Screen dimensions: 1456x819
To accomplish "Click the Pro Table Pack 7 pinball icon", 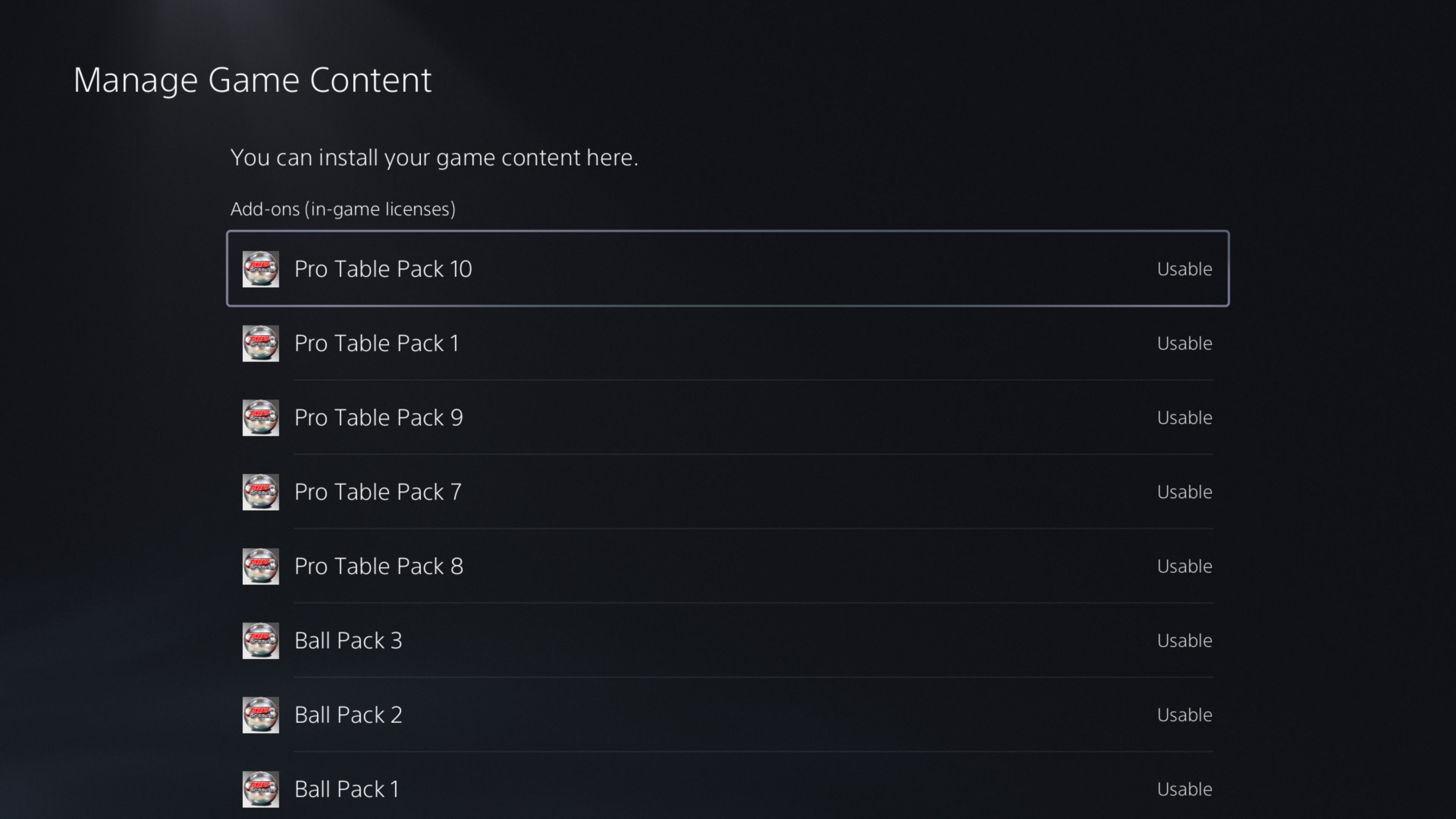I will tap(260, 492).
